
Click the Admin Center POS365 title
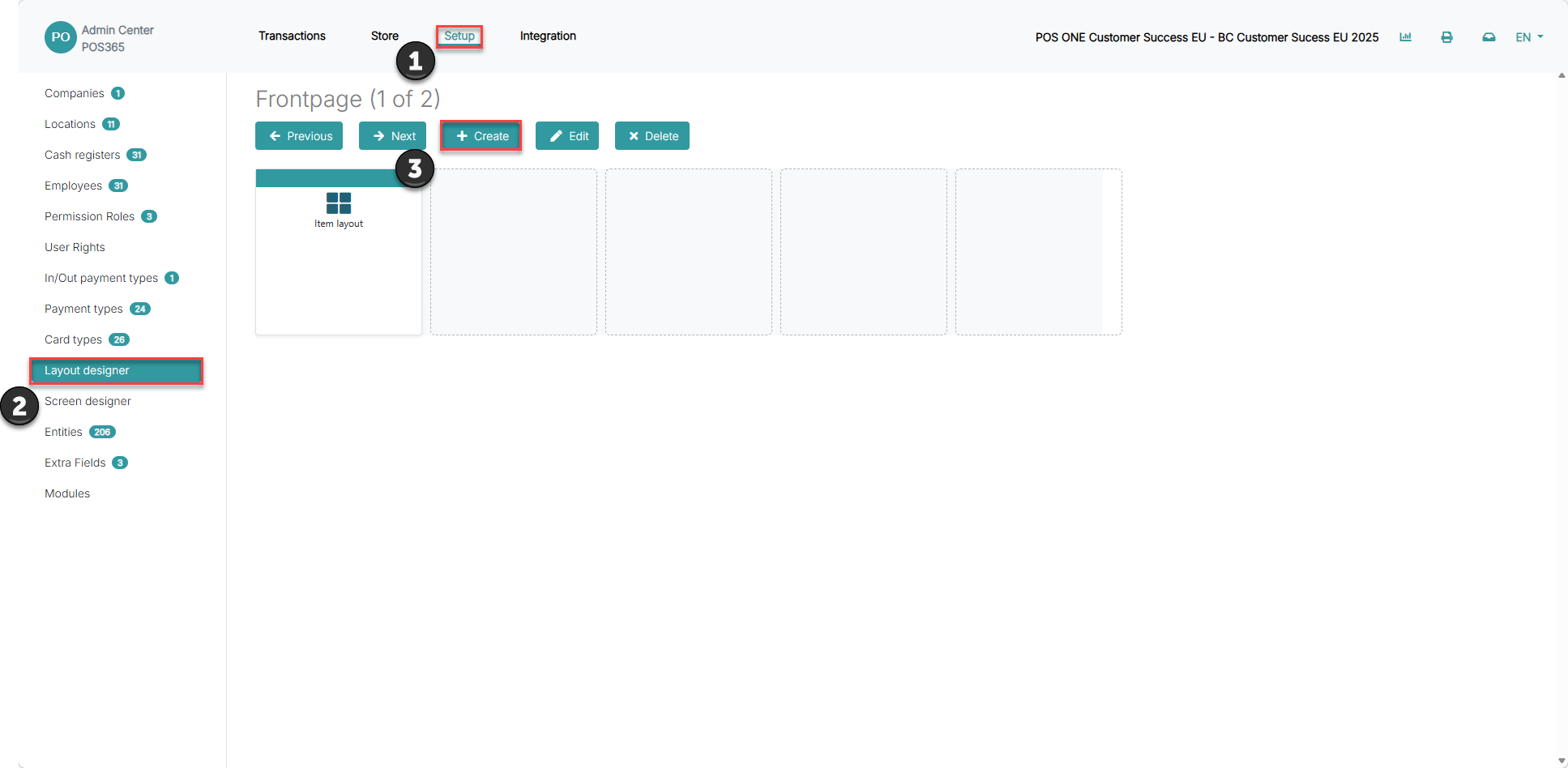(x=117, y=38)
